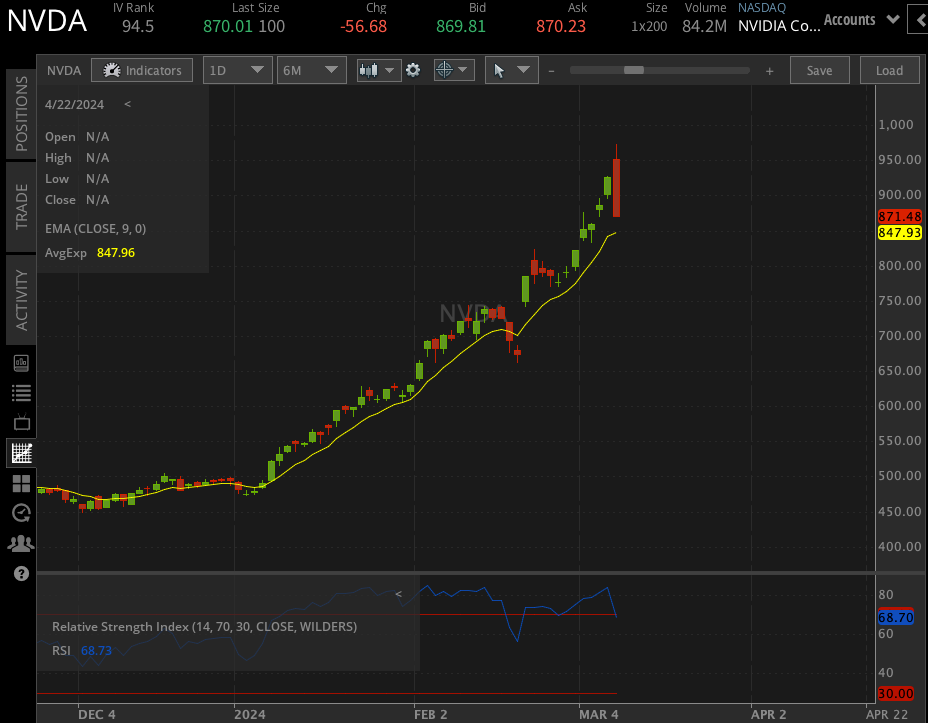
Task: Adjust the chart zoom slider
Action: pos(634,70)
